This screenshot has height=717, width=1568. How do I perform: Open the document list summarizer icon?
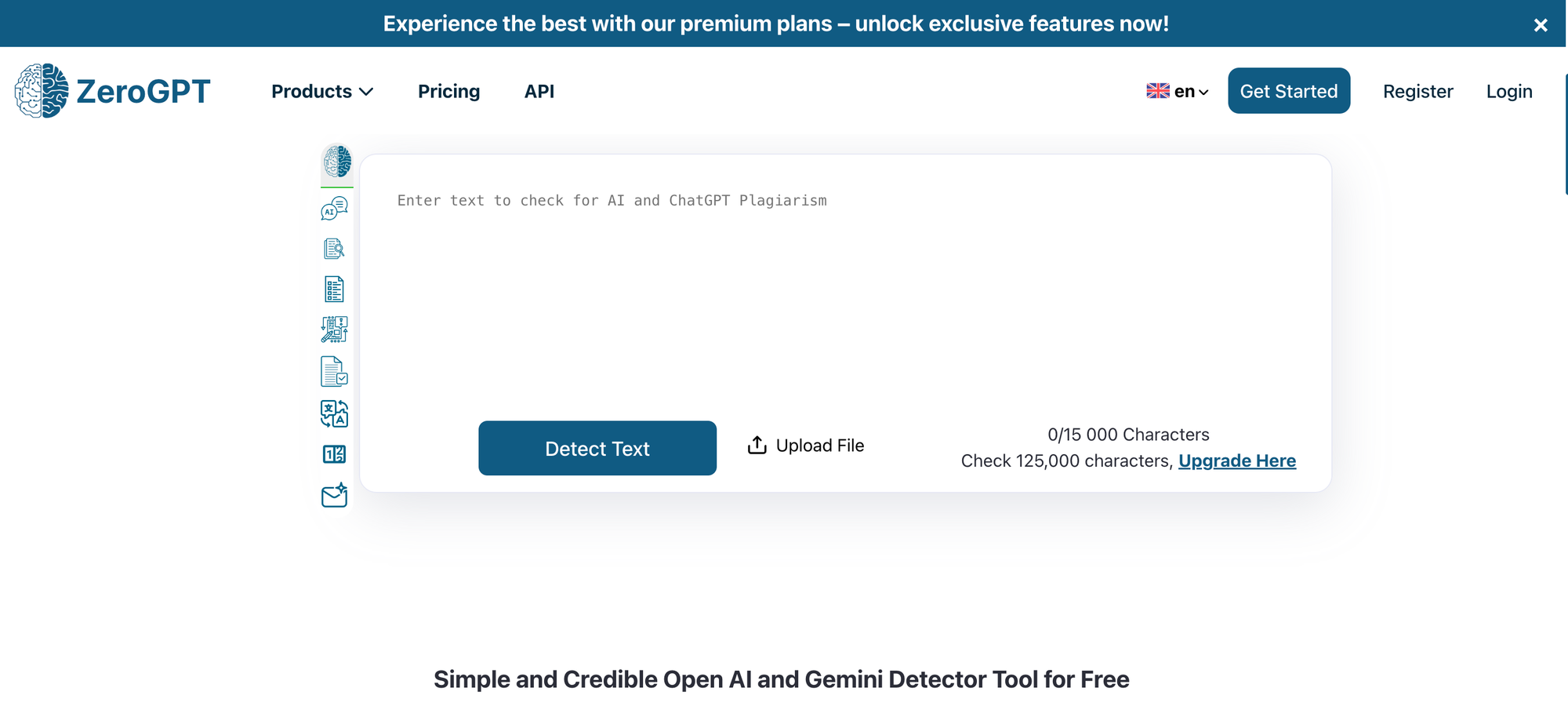pyautogui.click(x=334, y=289)
